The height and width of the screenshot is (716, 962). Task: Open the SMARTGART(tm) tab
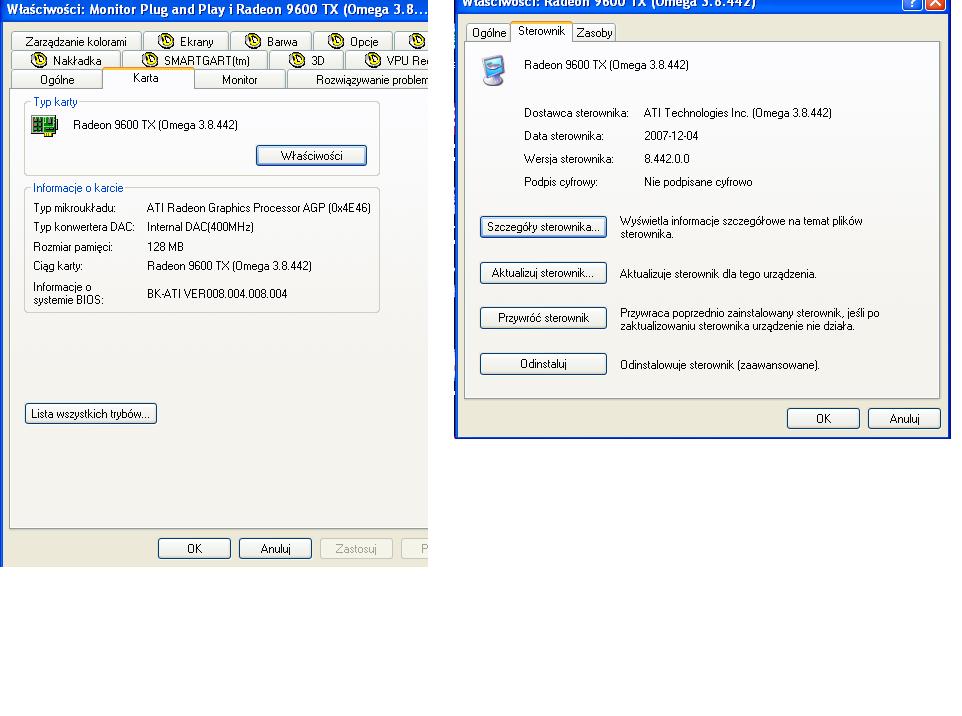195,61
